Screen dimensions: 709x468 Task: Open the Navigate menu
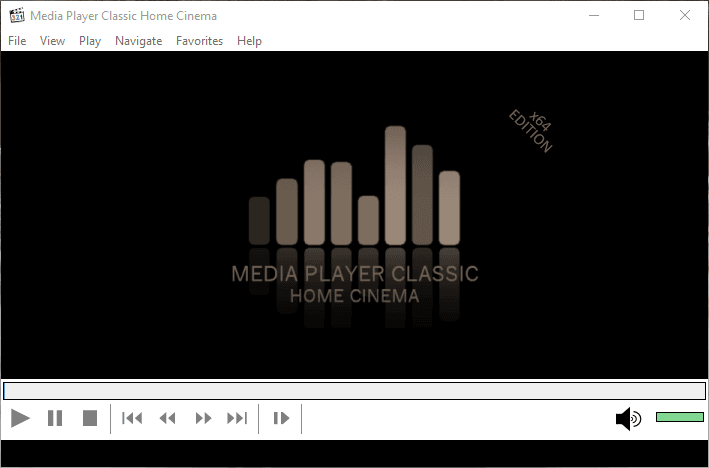pos(138,41)
